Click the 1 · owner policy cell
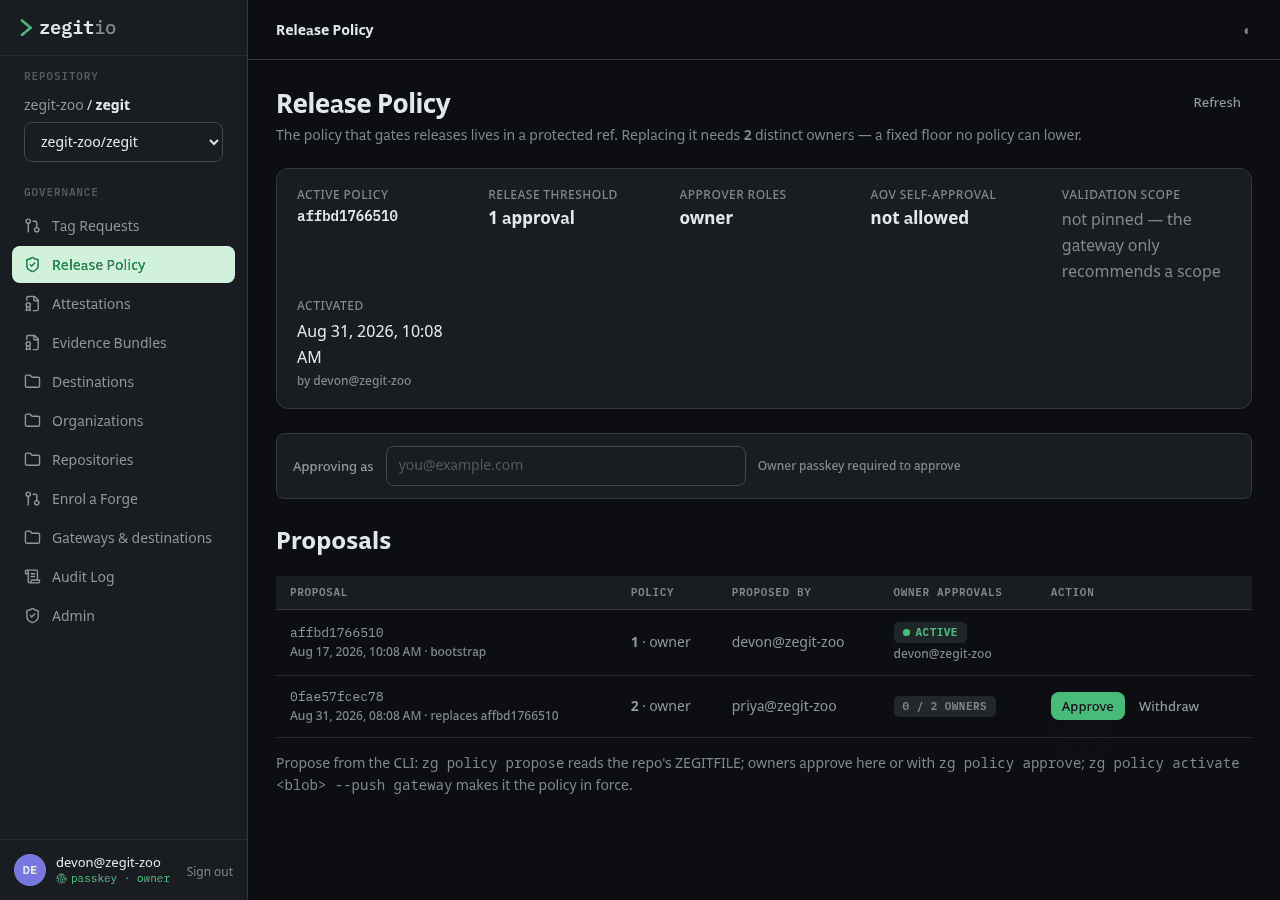Screen dimensions: 1280x900 pos(661,642)
